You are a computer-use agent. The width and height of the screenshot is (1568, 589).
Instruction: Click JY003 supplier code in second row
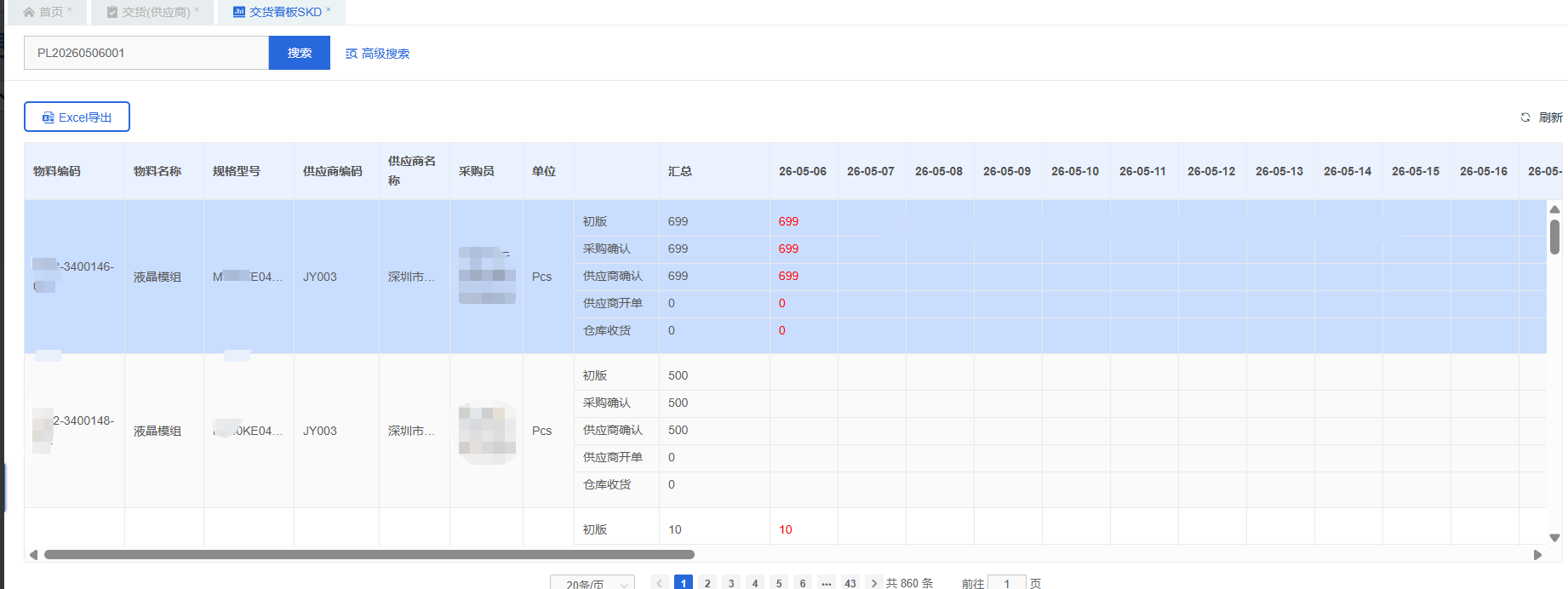[x=320, y=431]
